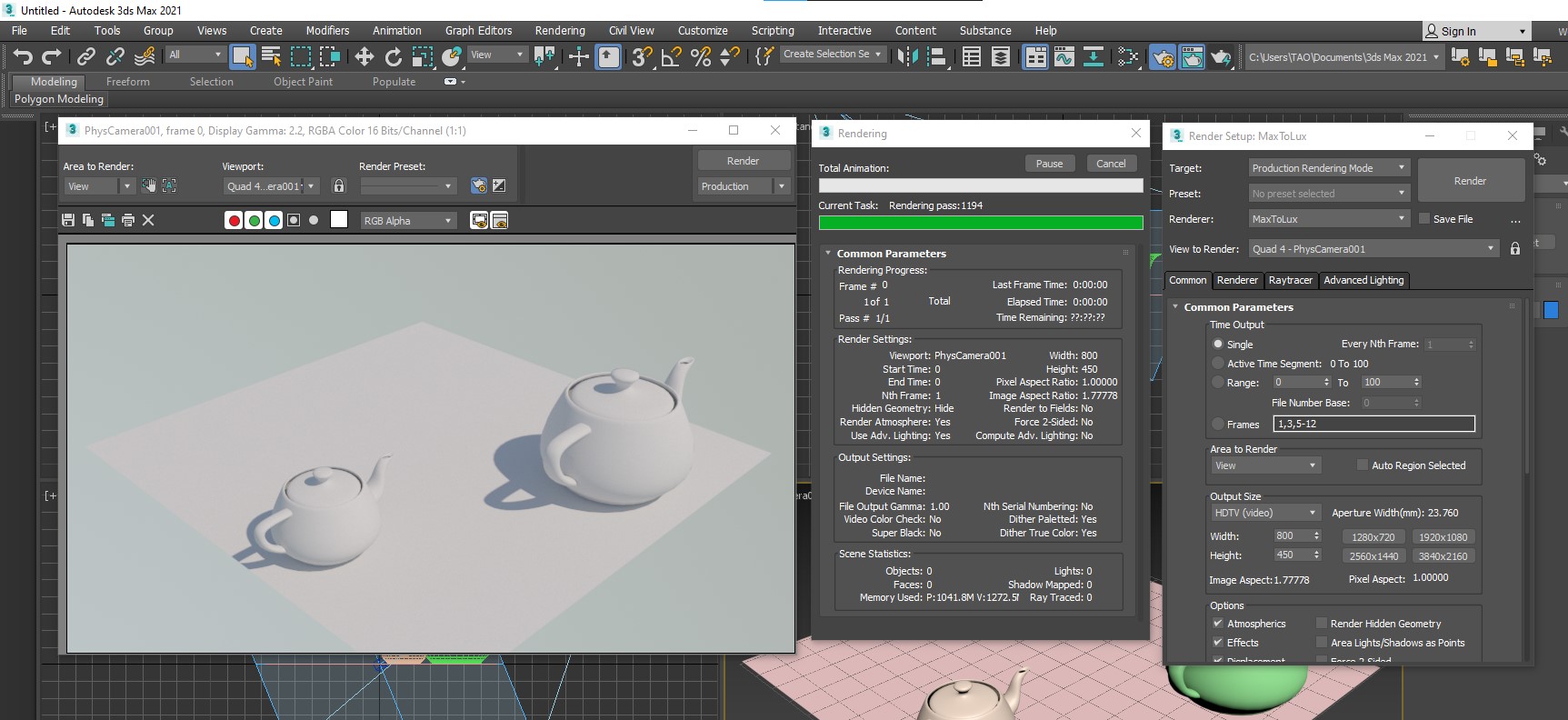Select the Active Time Segment radio option

point(1218,364)
